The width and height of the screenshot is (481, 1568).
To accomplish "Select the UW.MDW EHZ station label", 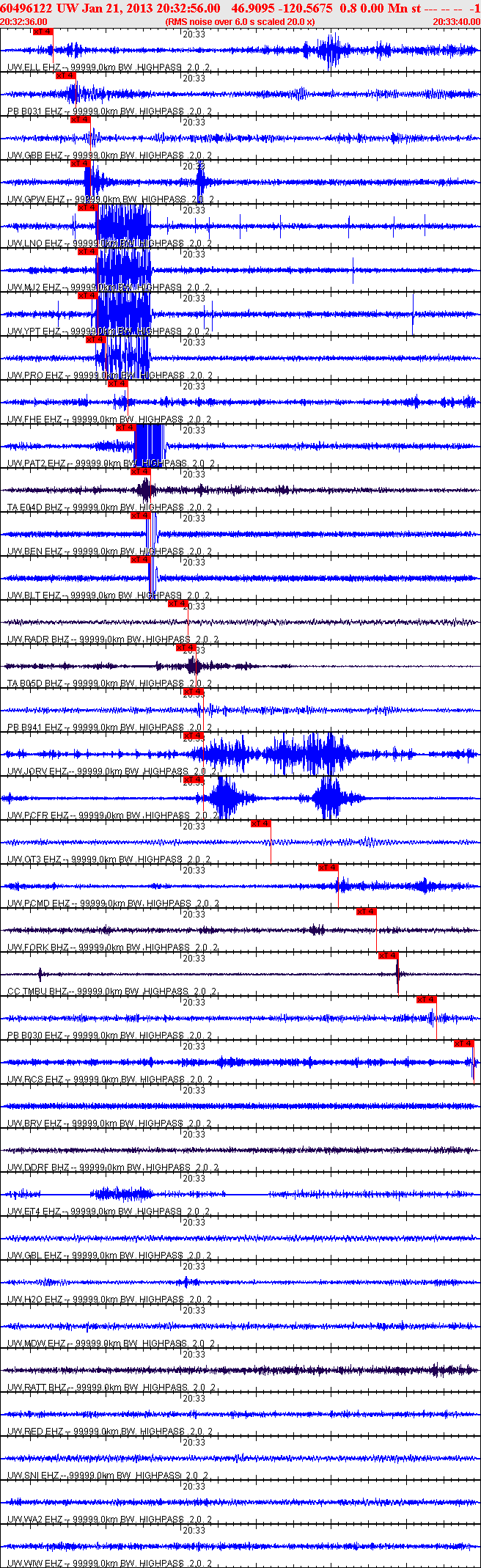I will [x=37, y=1344].
